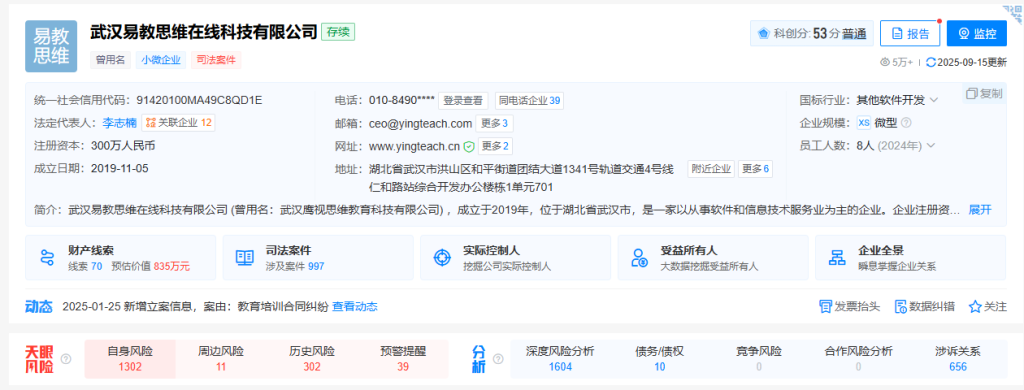Open the 实际控制人 card
Image resolution: width=1024 pixels, height=390 pixels.
point(515,257)
